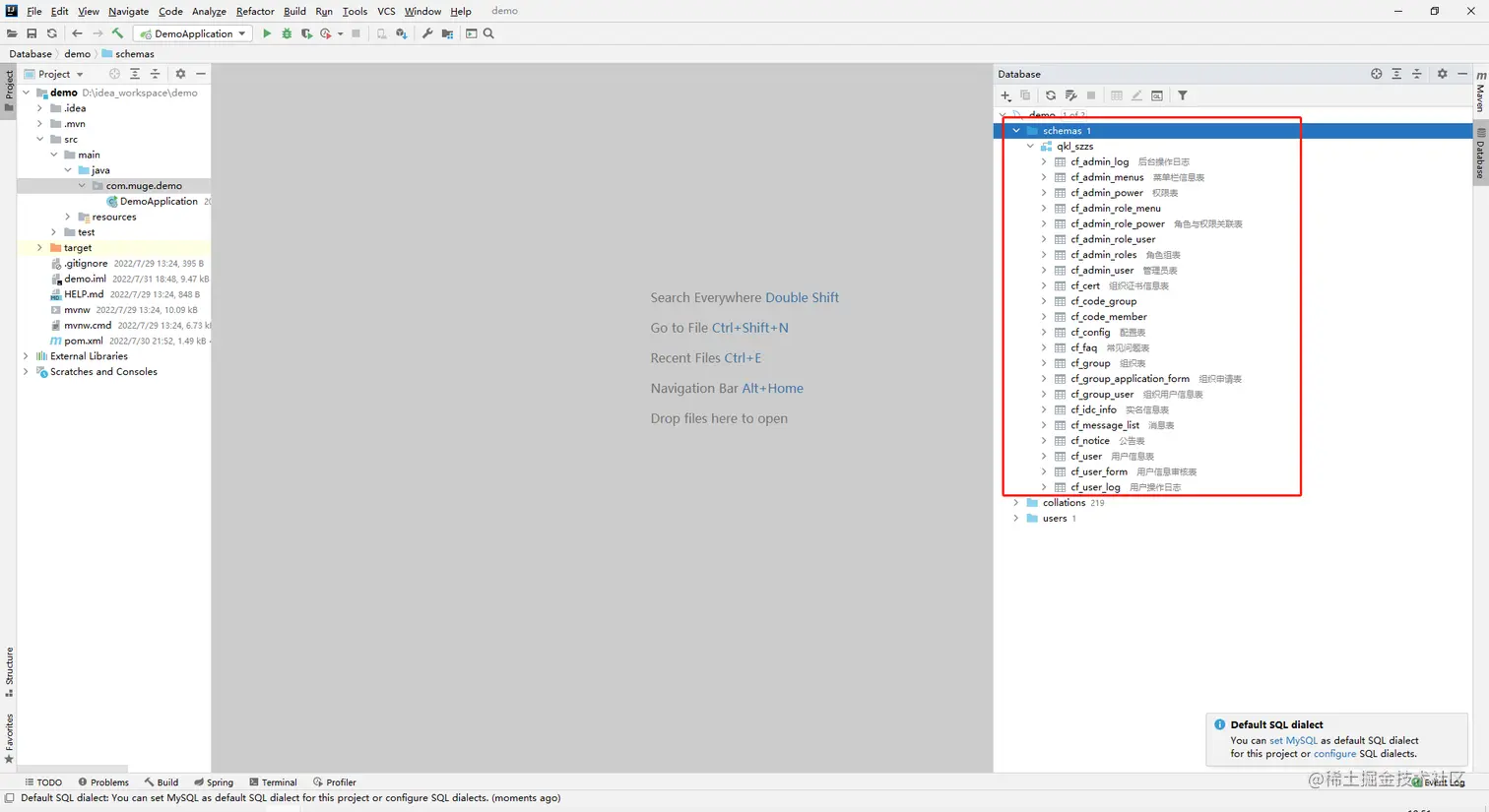Screen dimensions: 1489x812
Task: Click the Search Everywhere magnifier icon
Action: [x=488, y=33]
